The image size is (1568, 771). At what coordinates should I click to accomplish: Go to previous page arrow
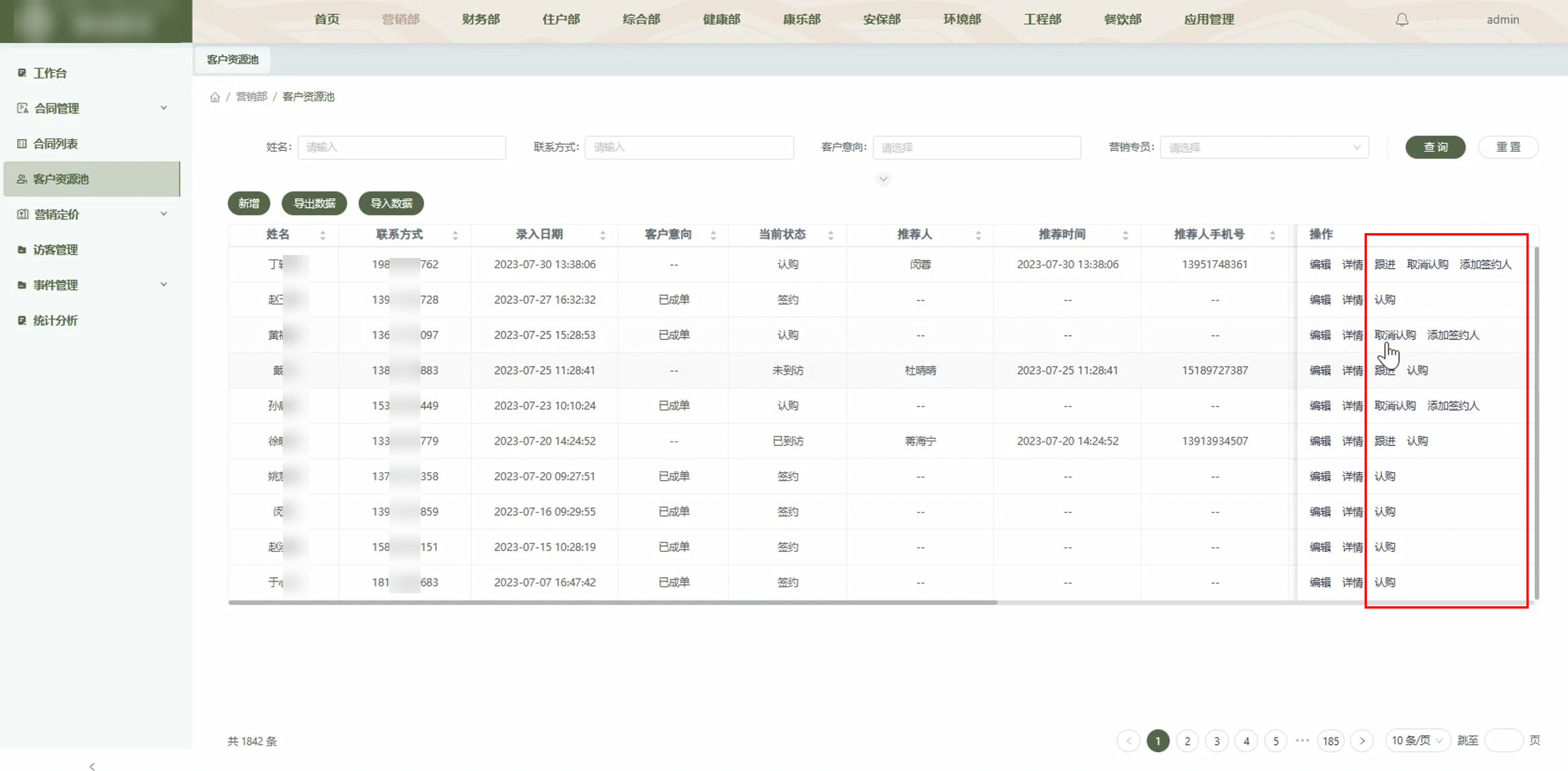pos(1128,741)
